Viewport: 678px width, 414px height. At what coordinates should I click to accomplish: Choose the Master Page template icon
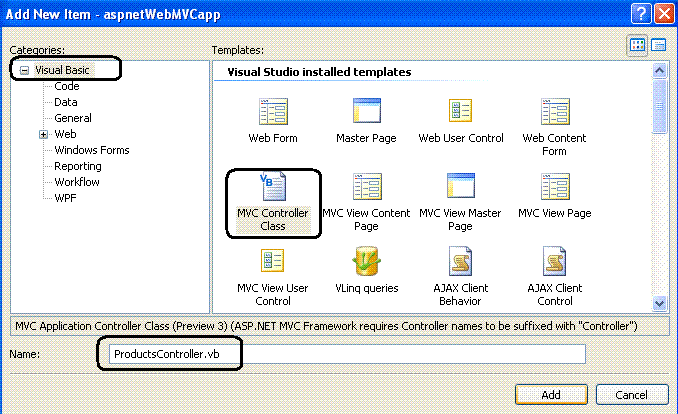[x=367, y=110]
